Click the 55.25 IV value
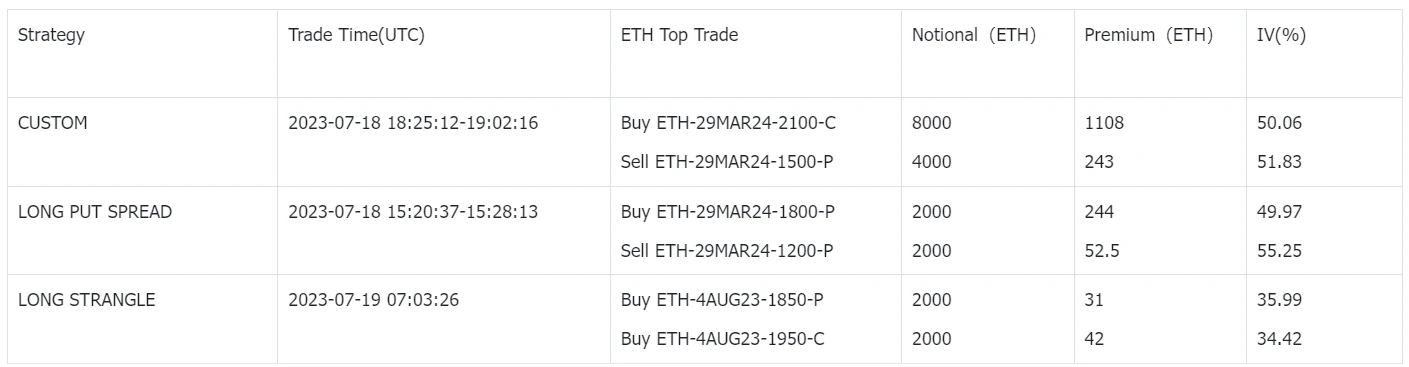The width and height of the screenshot is (1409, 367). pos(1279,250)
